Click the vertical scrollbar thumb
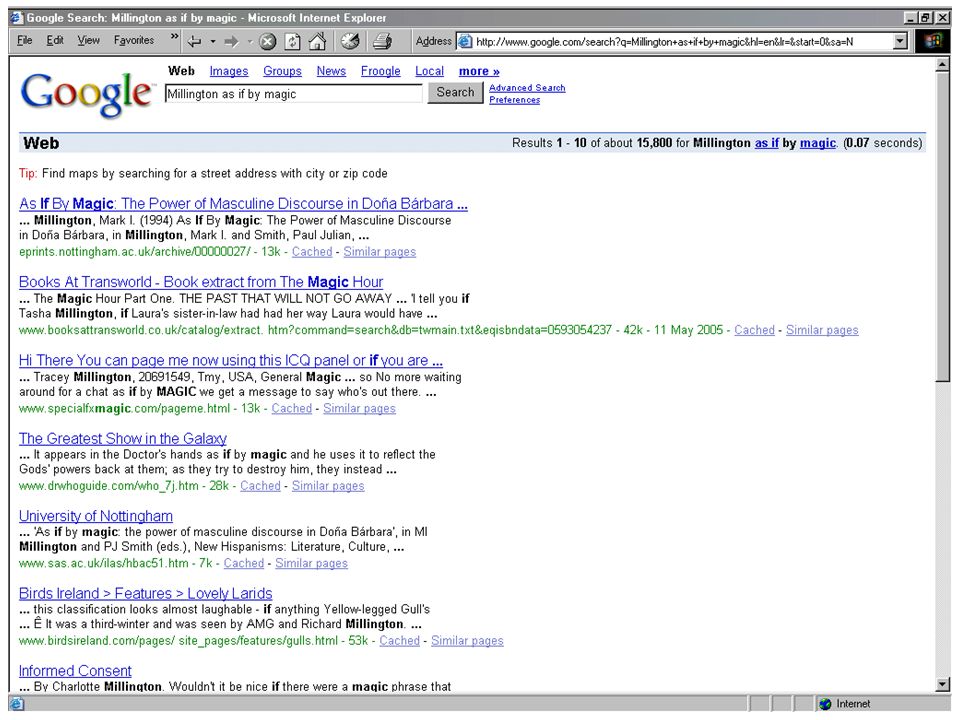The width and height of the screenshot is (960, 720). [943, 227]
